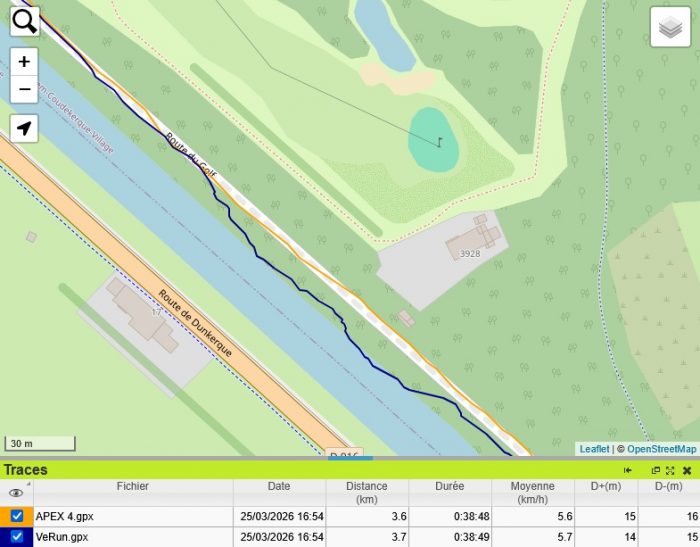Image resolution: width=700 pixels, height=547 pixels.
Task: Open the map search magnifier tool
Action: 25,21
